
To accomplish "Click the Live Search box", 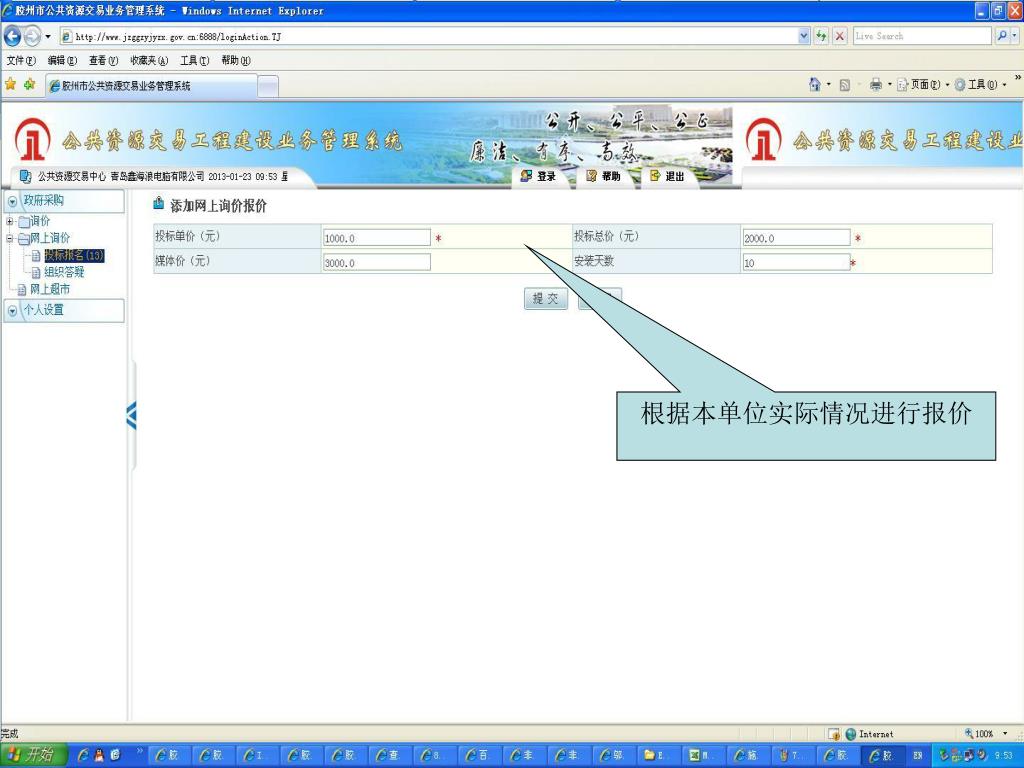I will click(921, 36).
